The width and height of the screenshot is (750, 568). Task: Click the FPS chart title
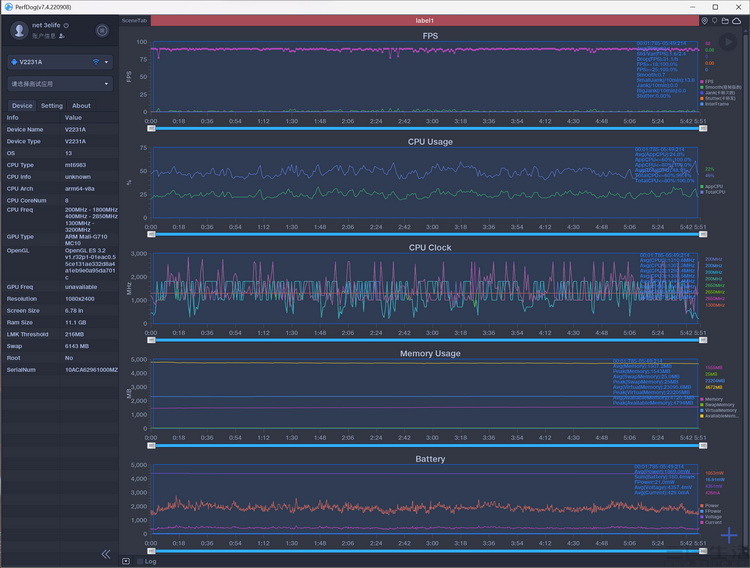(x=430, y=36)
